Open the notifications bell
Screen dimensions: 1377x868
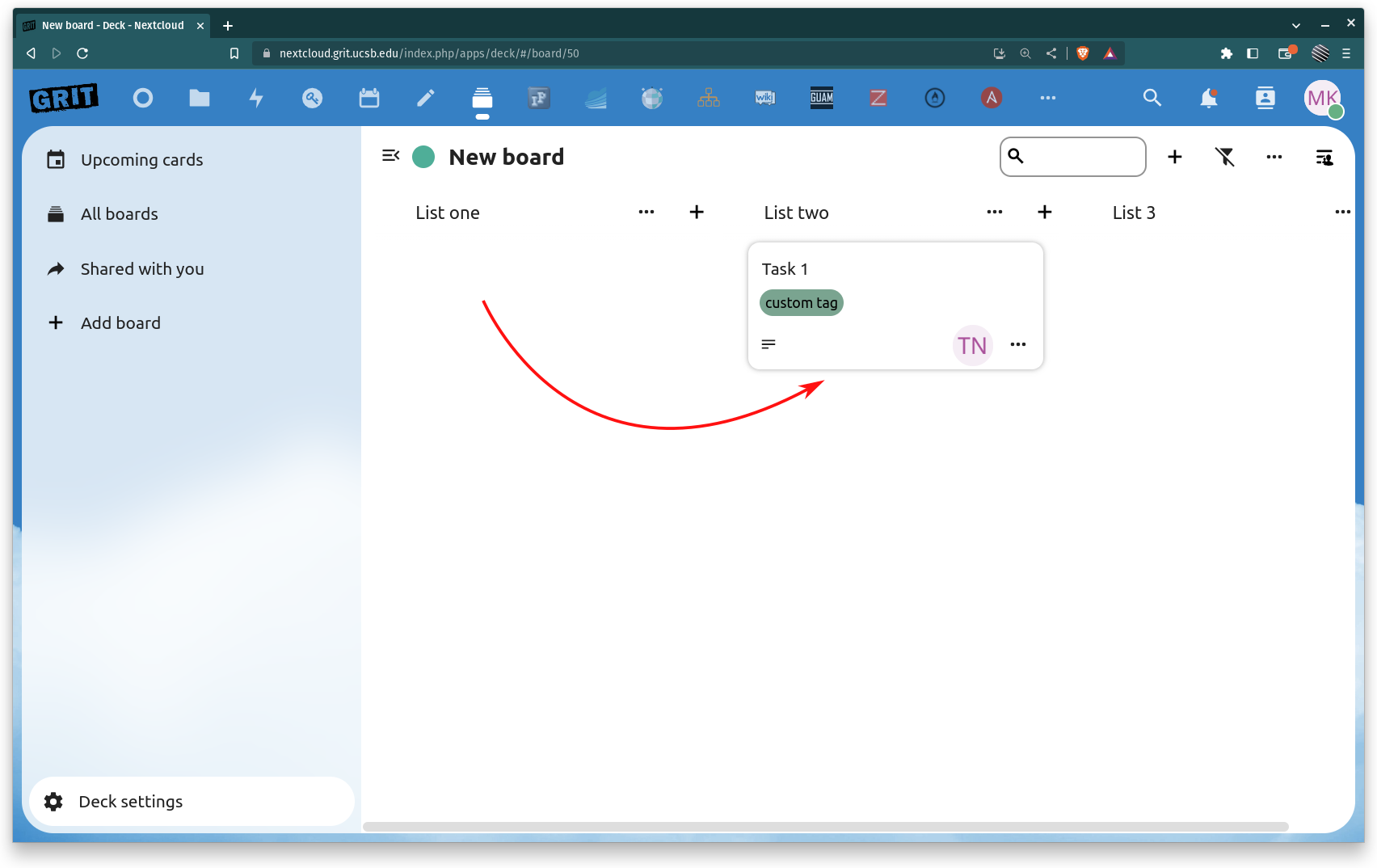click(x=1209, y=98)
